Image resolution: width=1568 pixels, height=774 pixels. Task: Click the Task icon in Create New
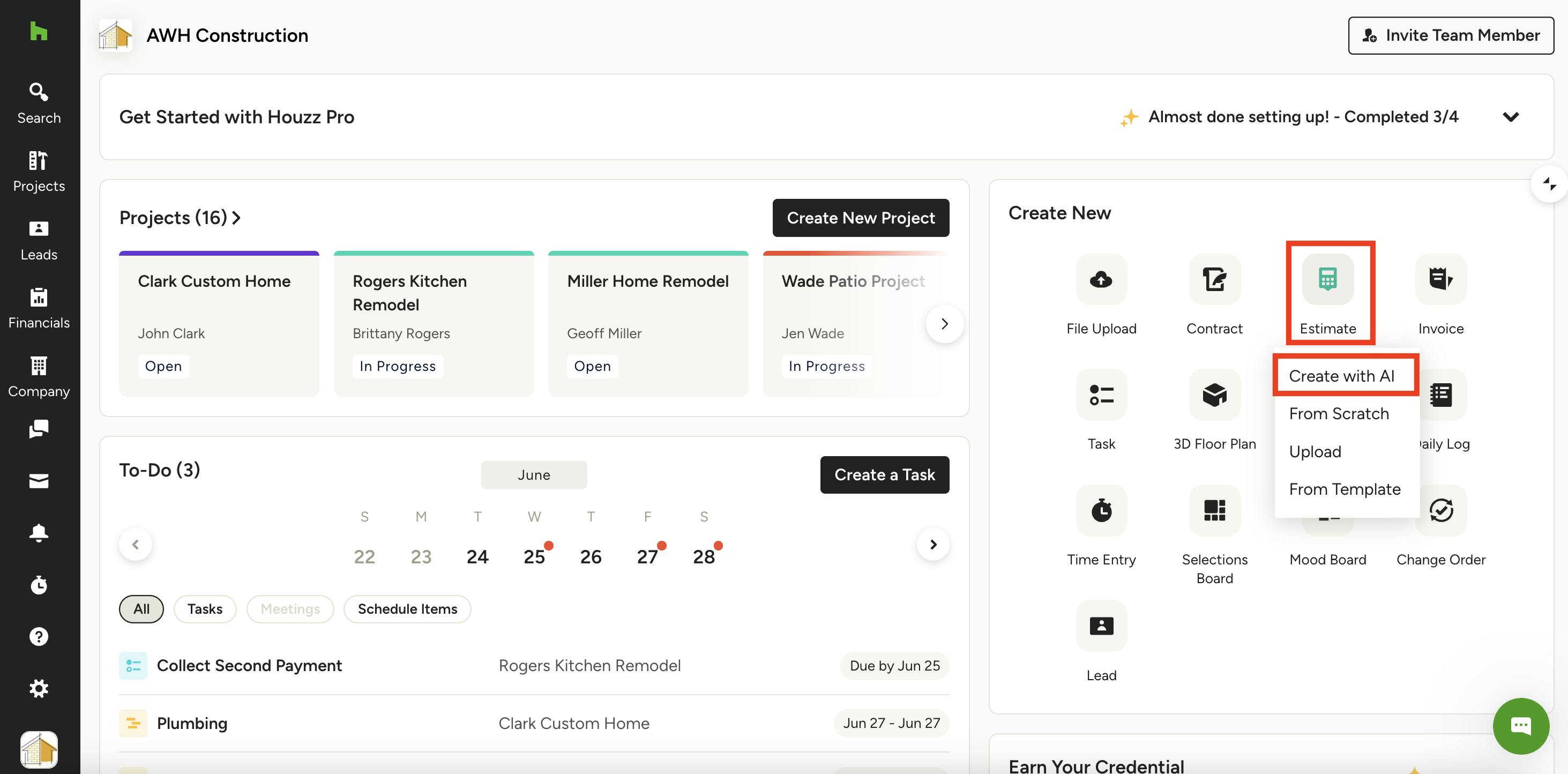pyautogui.click(x=1101, y=395)
